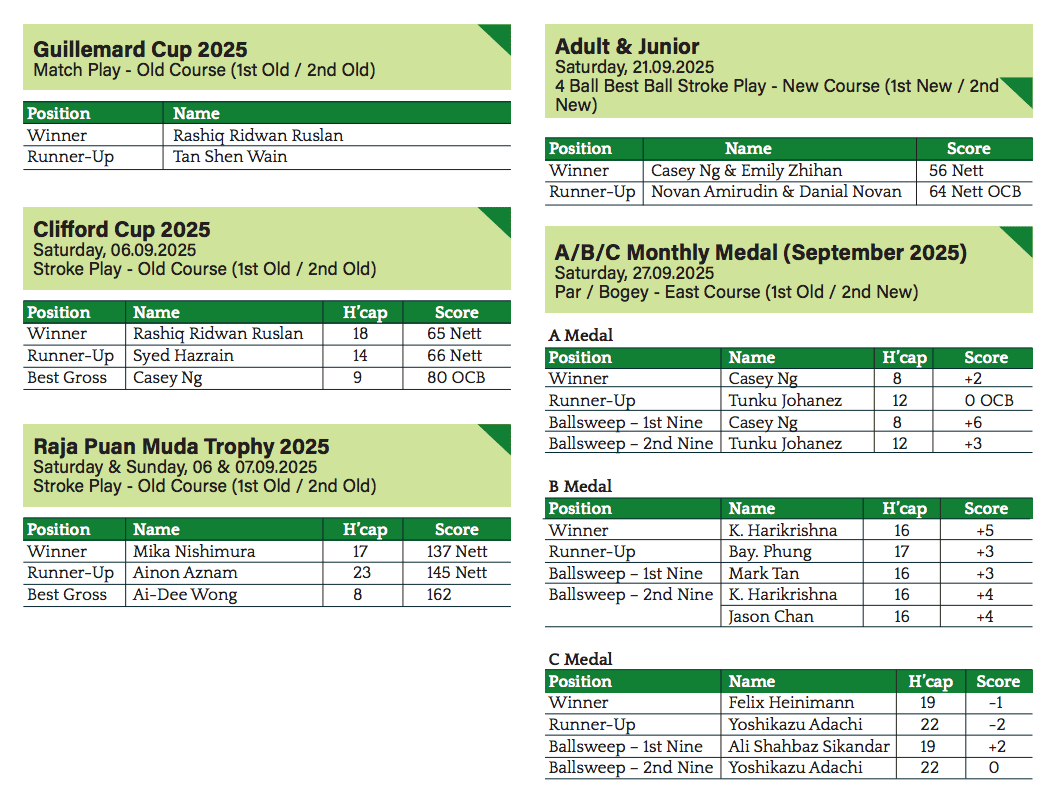
Task: Select Bay. Phung in B Medal table
Action: (770, 552)
